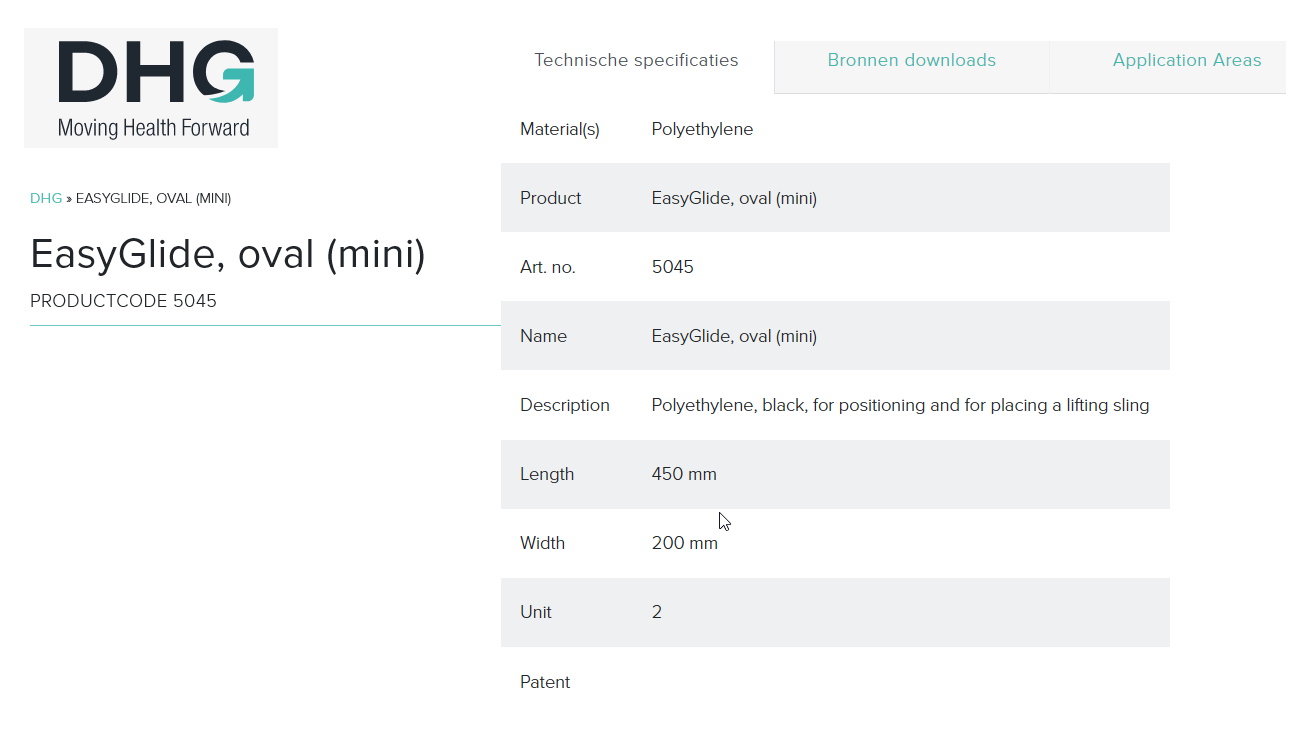
Task: Click the Name row label
Action: click(543, 336)
